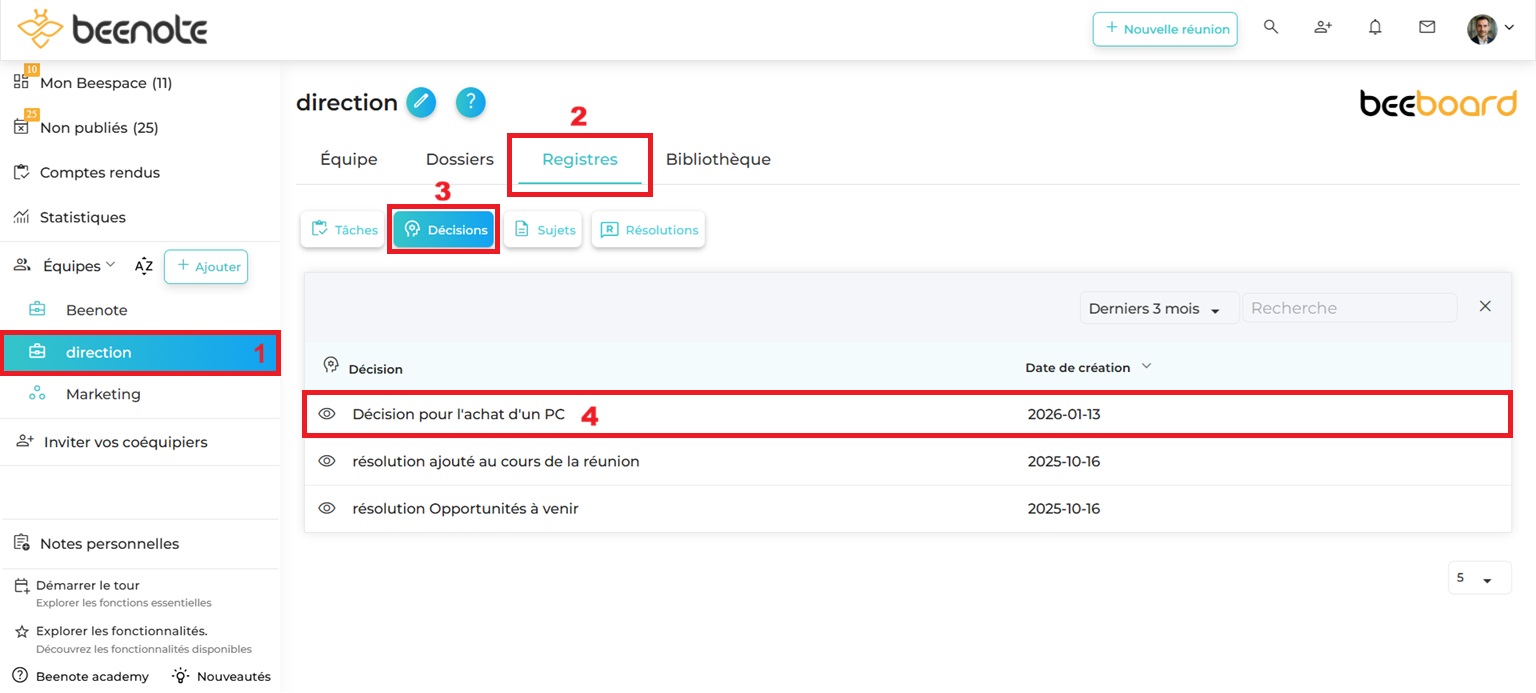
Task: Switch to the Dossiers tab
Action: tap(459, 159)
